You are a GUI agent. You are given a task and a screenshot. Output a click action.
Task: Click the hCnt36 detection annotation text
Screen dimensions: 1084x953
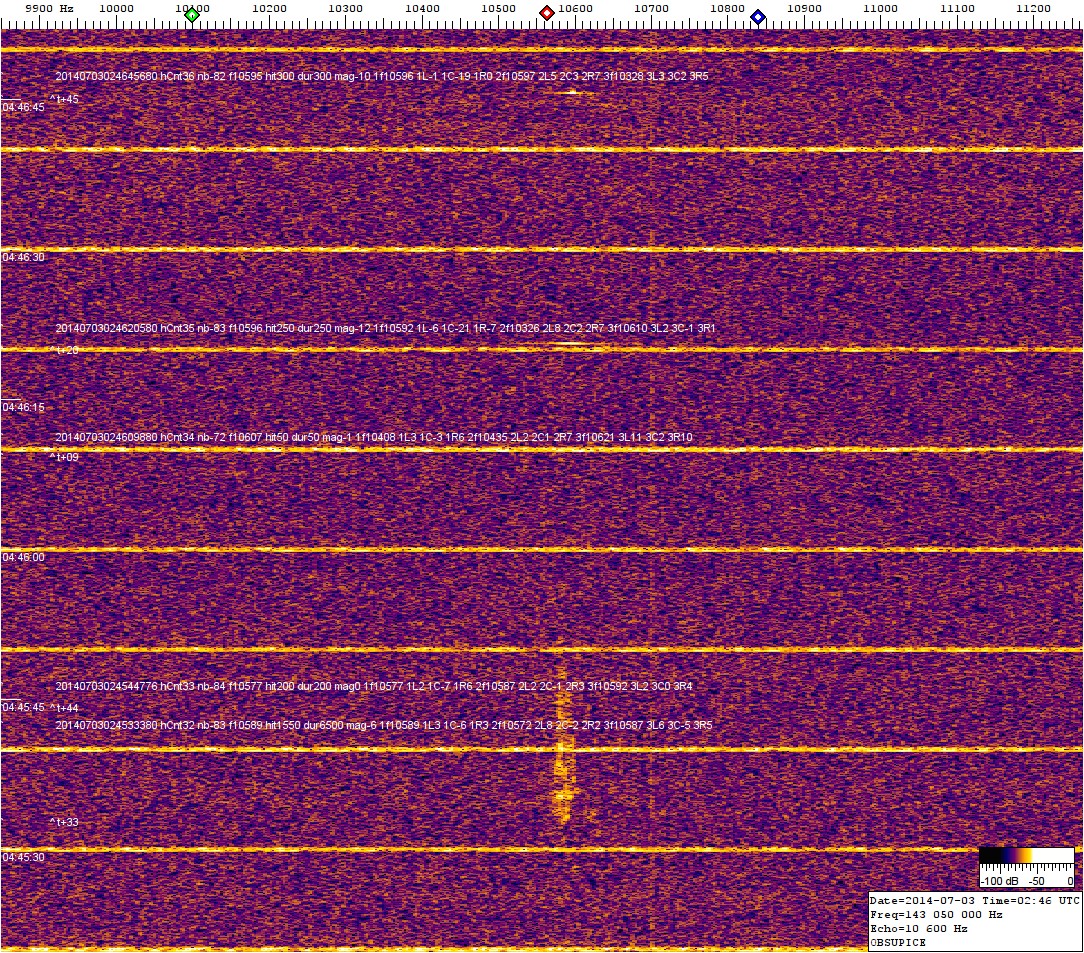(x=381, y=76)
